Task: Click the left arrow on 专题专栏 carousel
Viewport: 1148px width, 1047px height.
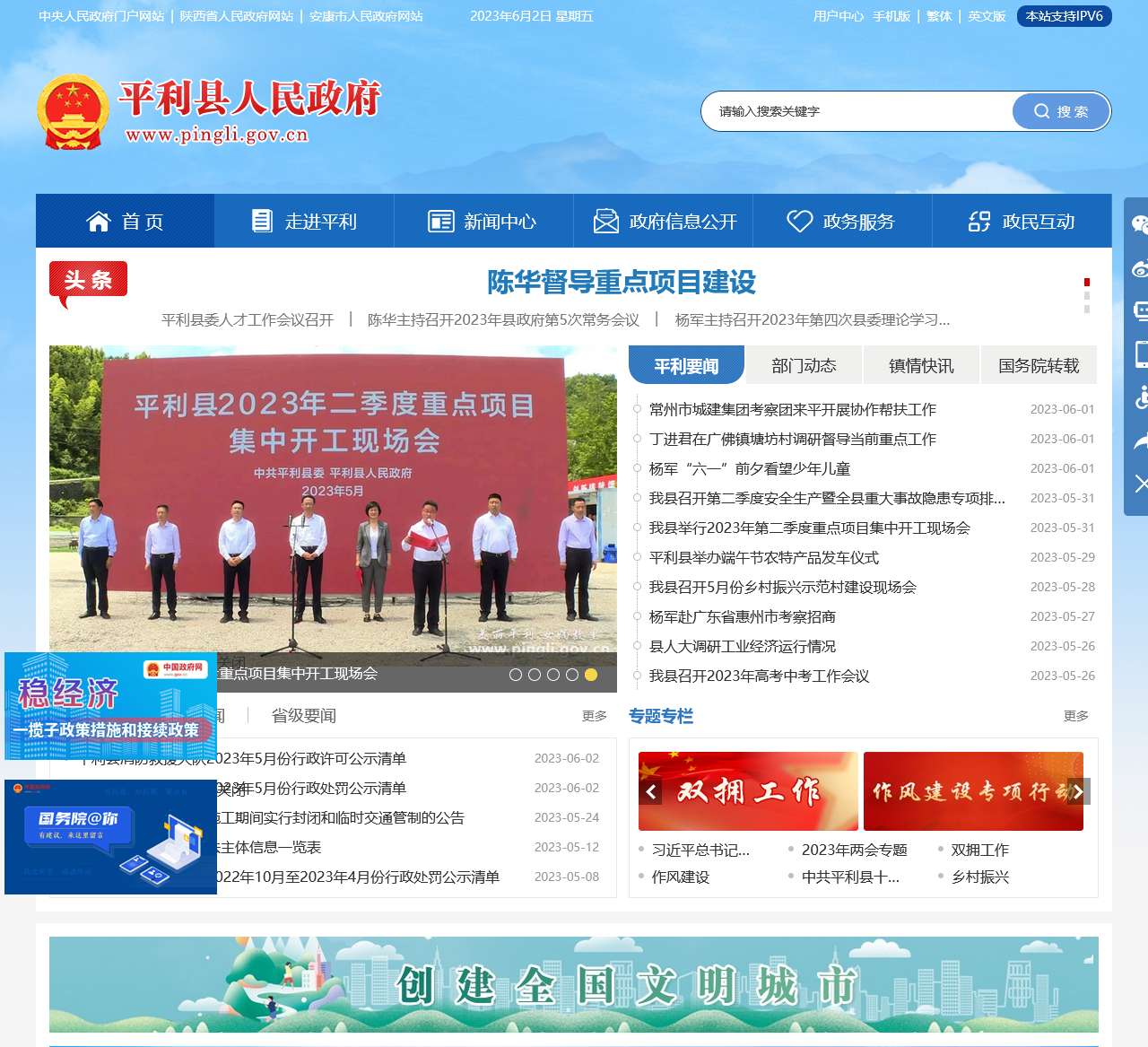Action: click(x=651, y=790)
